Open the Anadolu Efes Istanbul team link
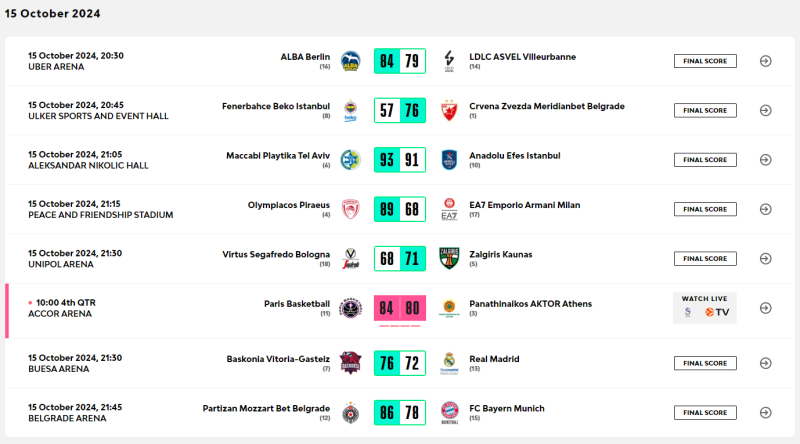 click(x=515, y=156)
